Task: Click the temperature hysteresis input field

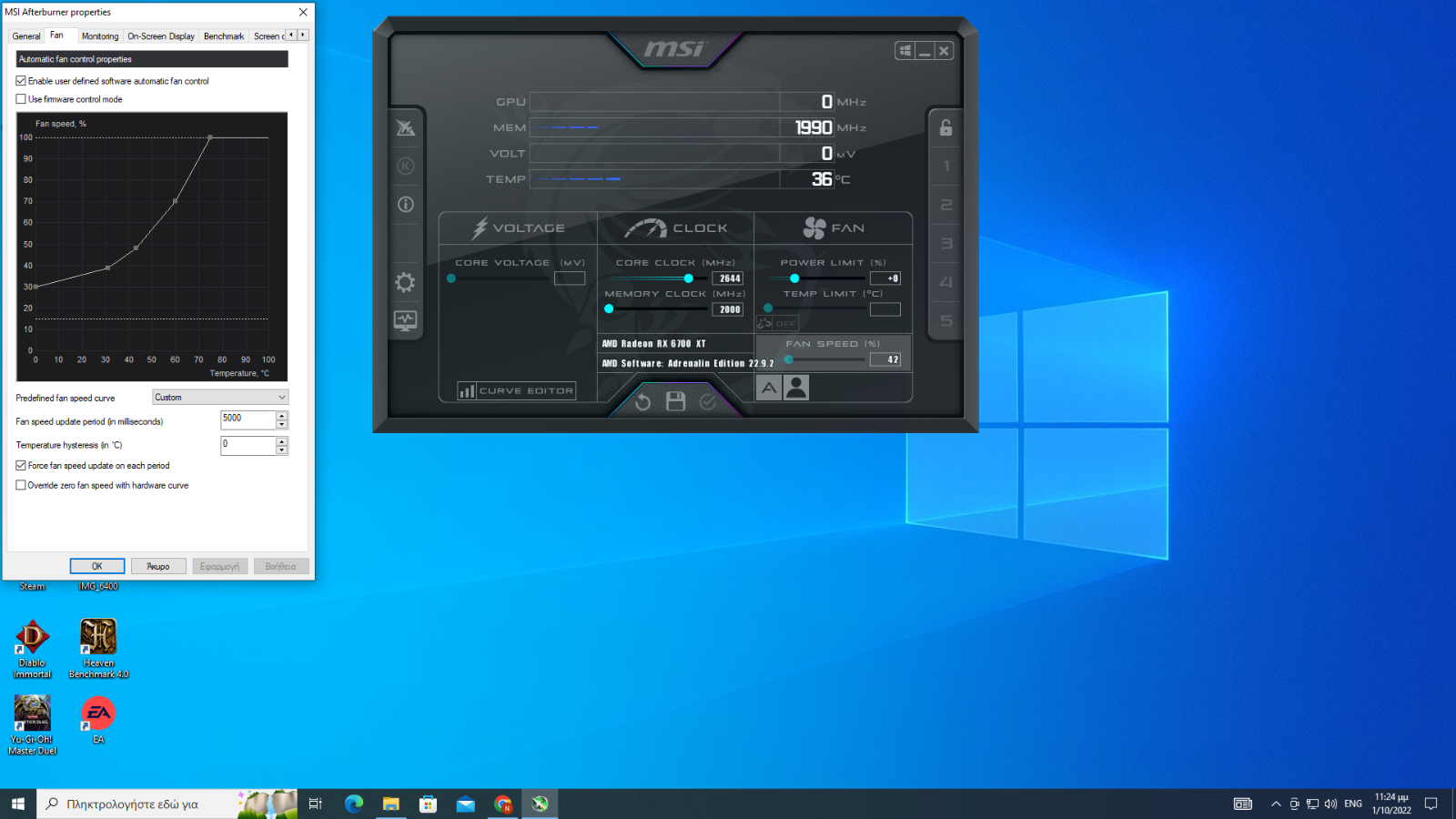Action: point(248,445)
